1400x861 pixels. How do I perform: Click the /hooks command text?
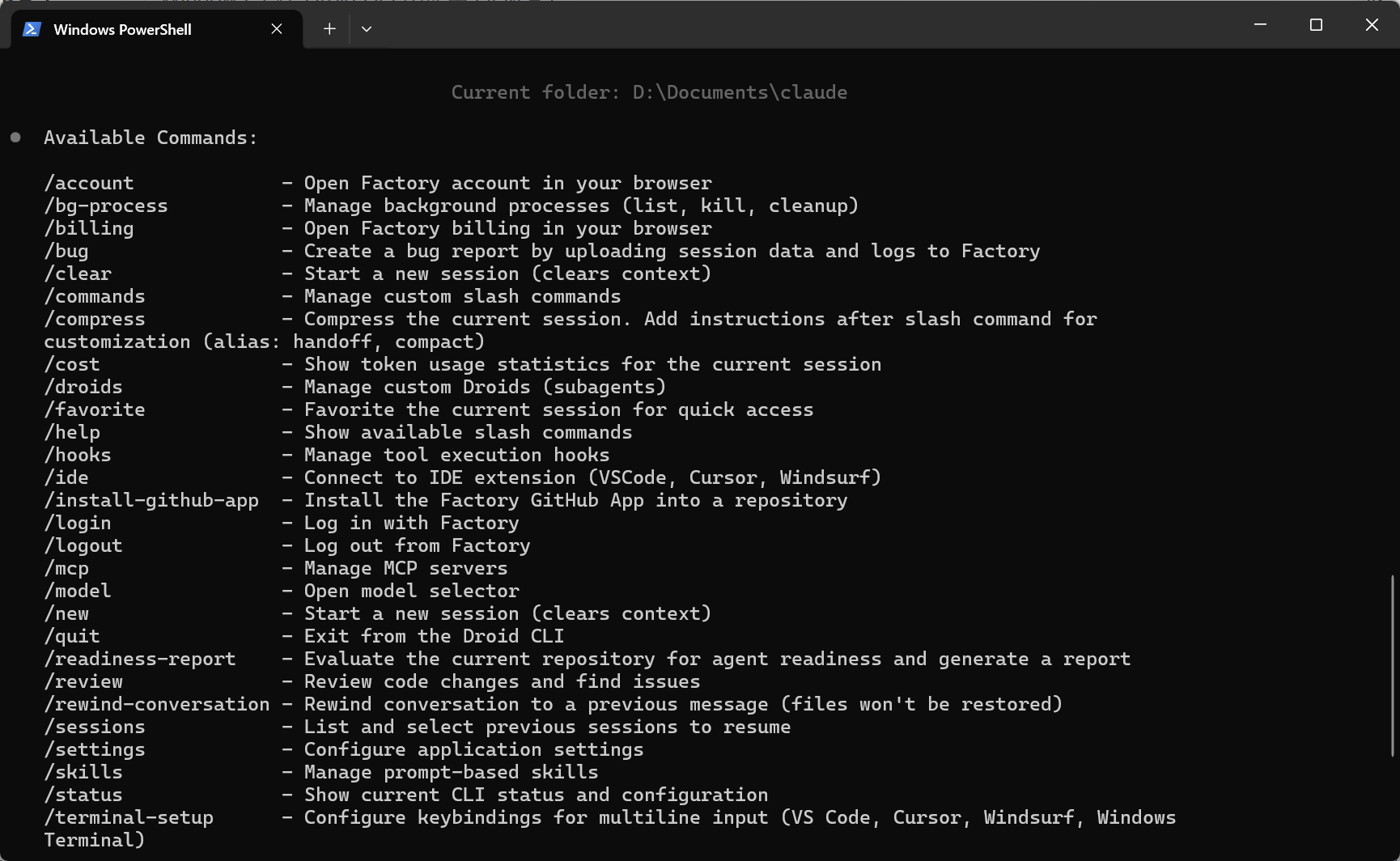[78, 455]
